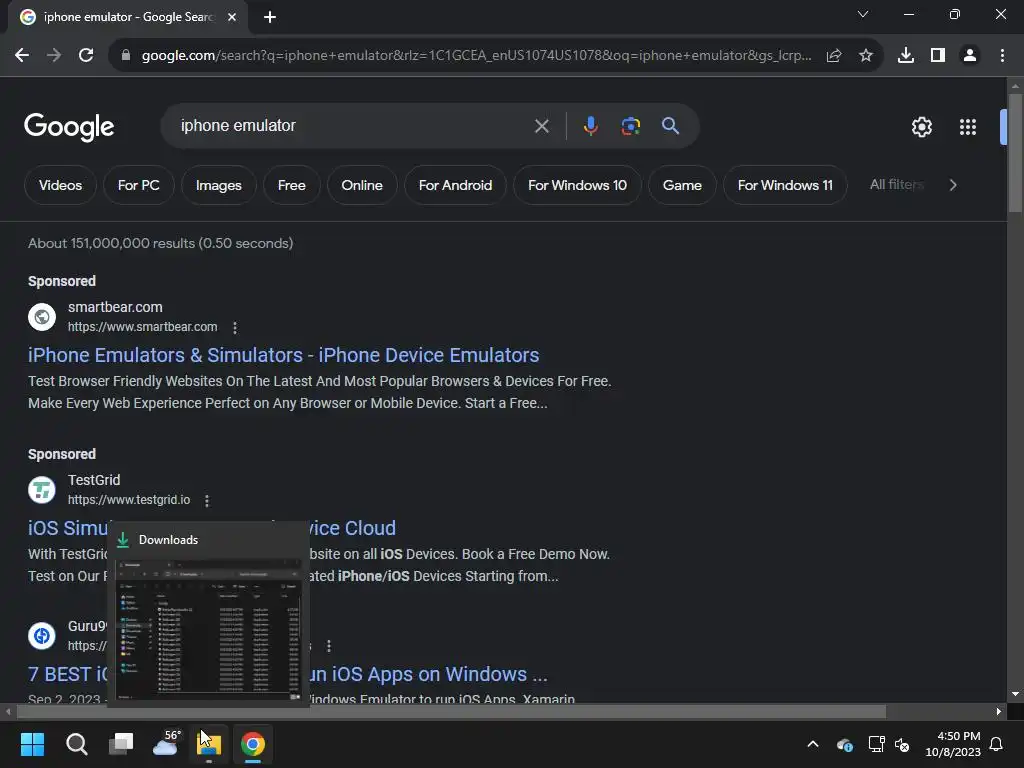Share this page from address bar
The width and height of the screenshot is (1024, 768).
coord(834,56)
